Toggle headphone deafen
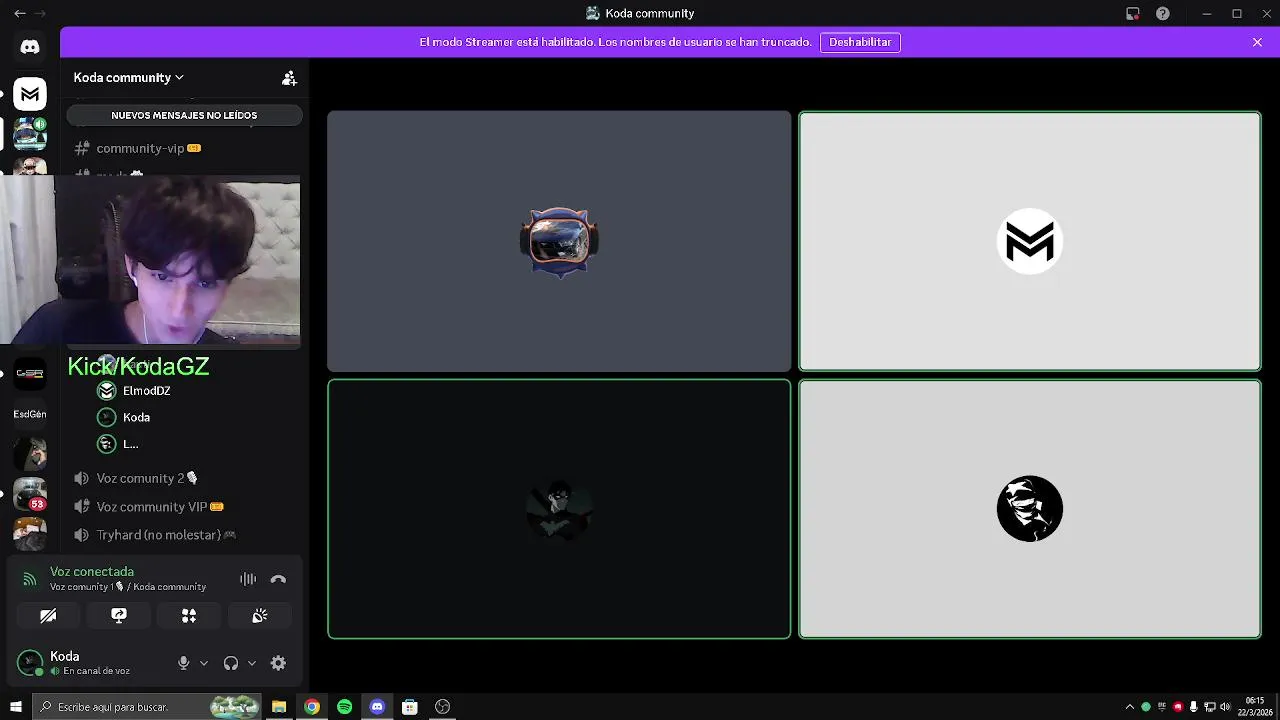This screenshot has width=1280, height=720. point(231,663)
